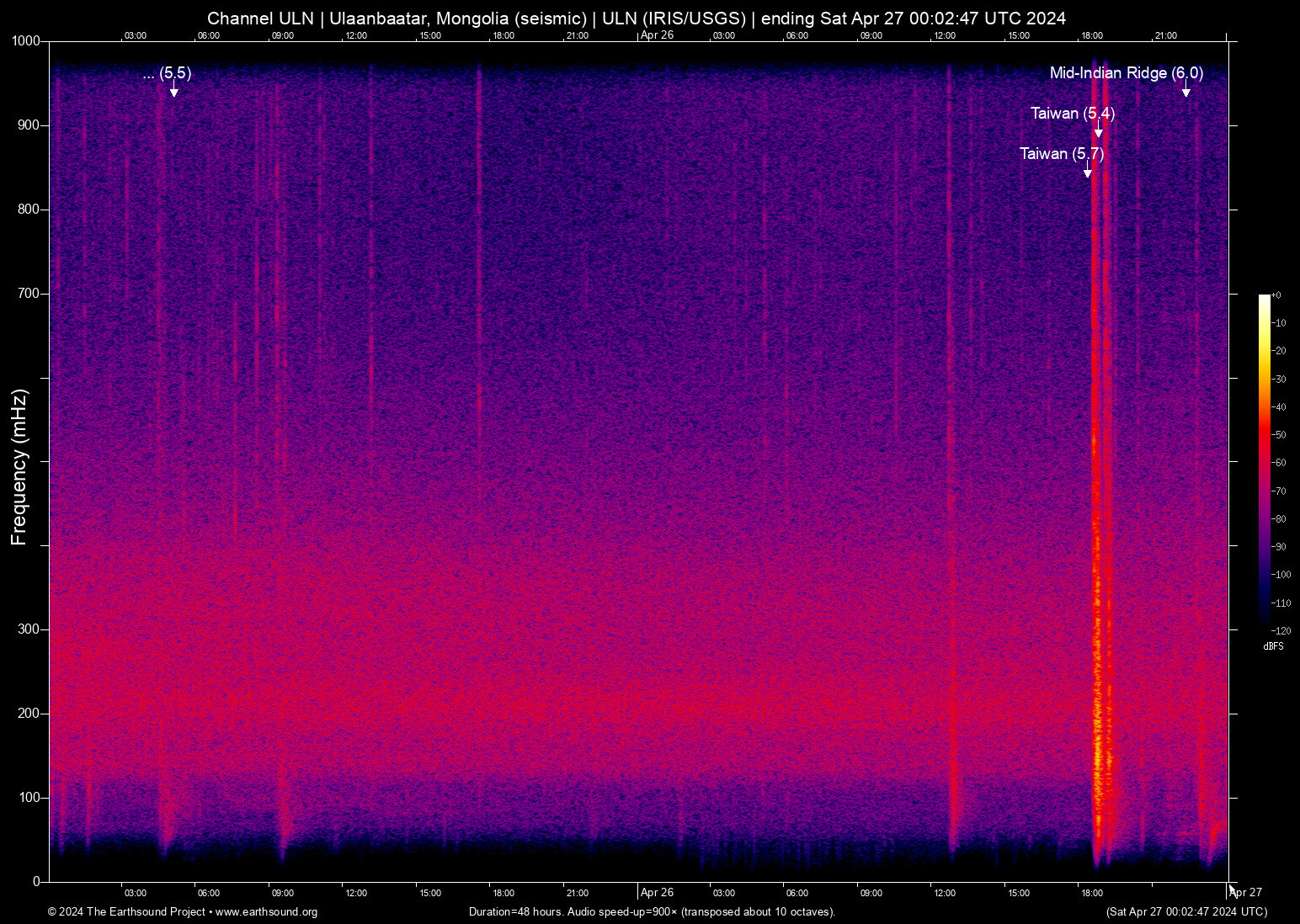Click the Earthsound Project copyright text
This screenshot has height=924, width=1300.
tap(183, 911)
